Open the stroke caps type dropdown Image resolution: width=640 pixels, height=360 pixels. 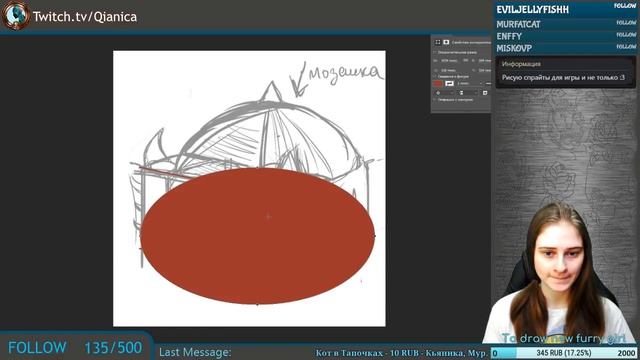(x=467, y=93)
